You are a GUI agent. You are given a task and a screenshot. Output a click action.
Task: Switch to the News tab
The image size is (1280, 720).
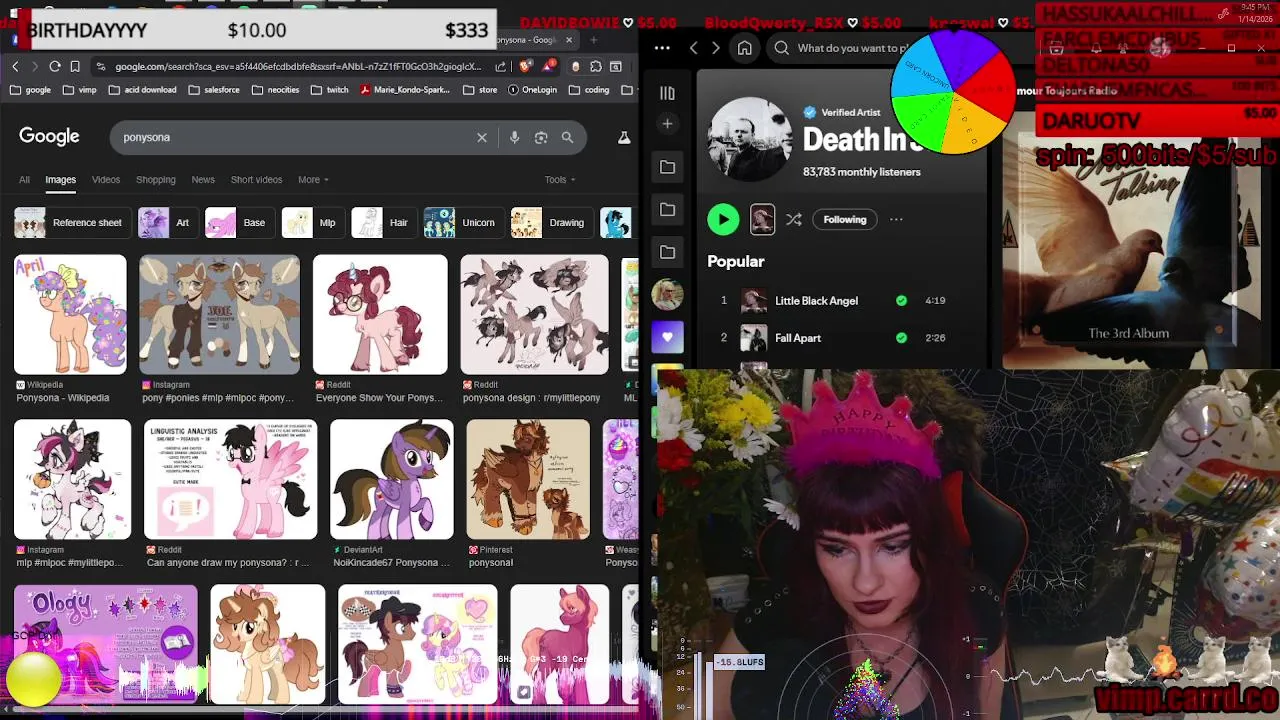coord(203,180)
